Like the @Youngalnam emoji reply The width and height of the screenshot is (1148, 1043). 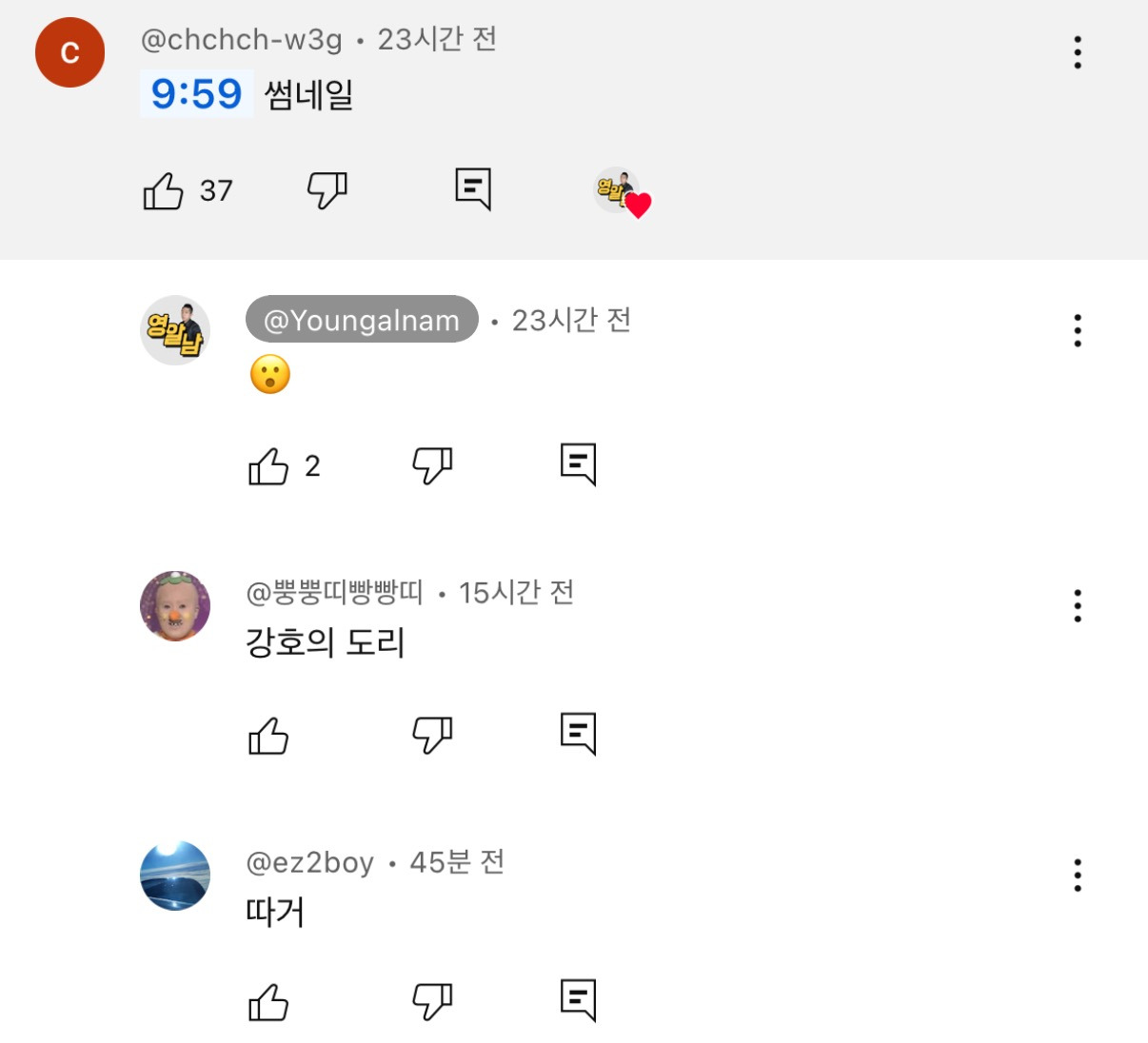pos(268,465)
